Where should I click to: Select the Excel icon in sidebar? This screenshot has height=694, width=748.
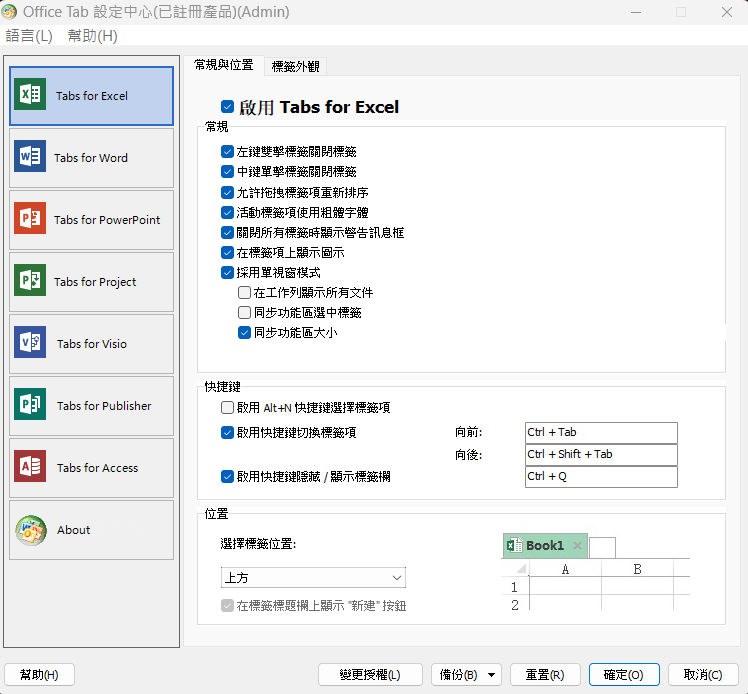(30, 94)
